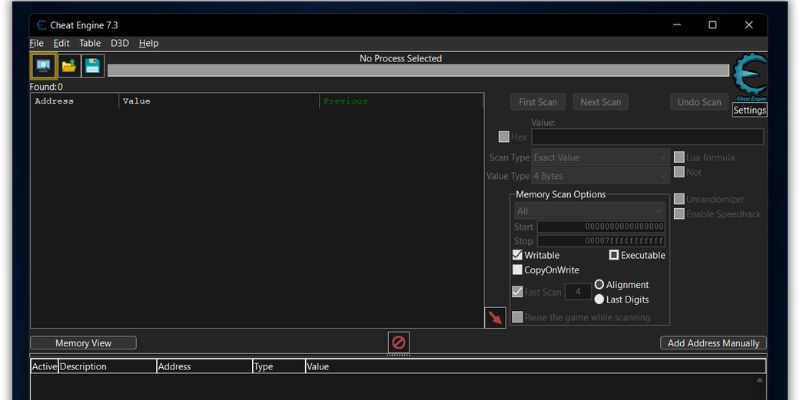Click the red arrow add-to-list icon
This screenshot has width=800, height=400.
click(495, 318)
